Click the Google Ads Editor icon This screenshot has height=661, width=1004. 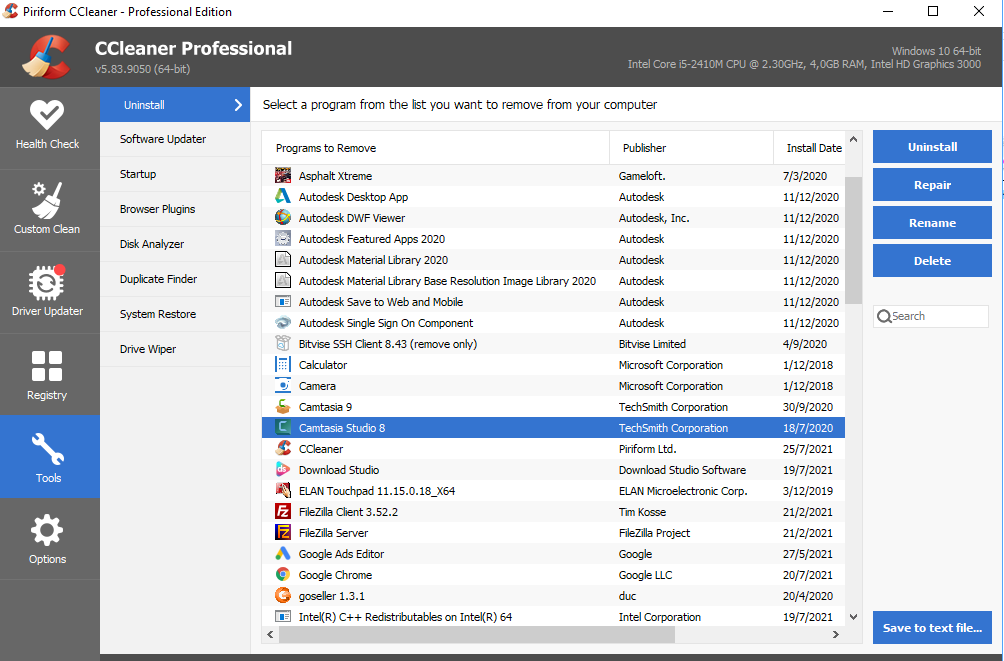pos(282,554)
